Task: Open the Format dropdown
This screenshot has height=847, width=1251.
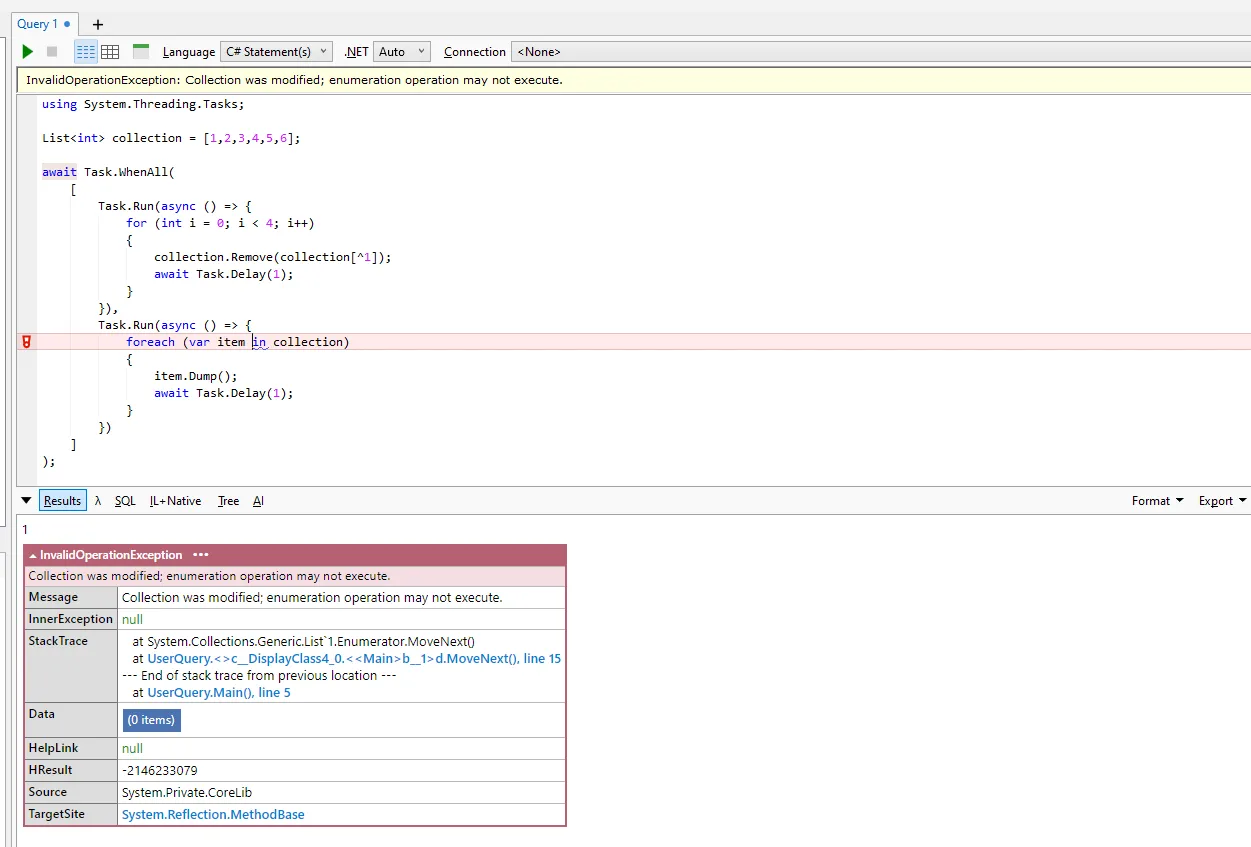Action: pyautogui.click(x=1157, y=500)
